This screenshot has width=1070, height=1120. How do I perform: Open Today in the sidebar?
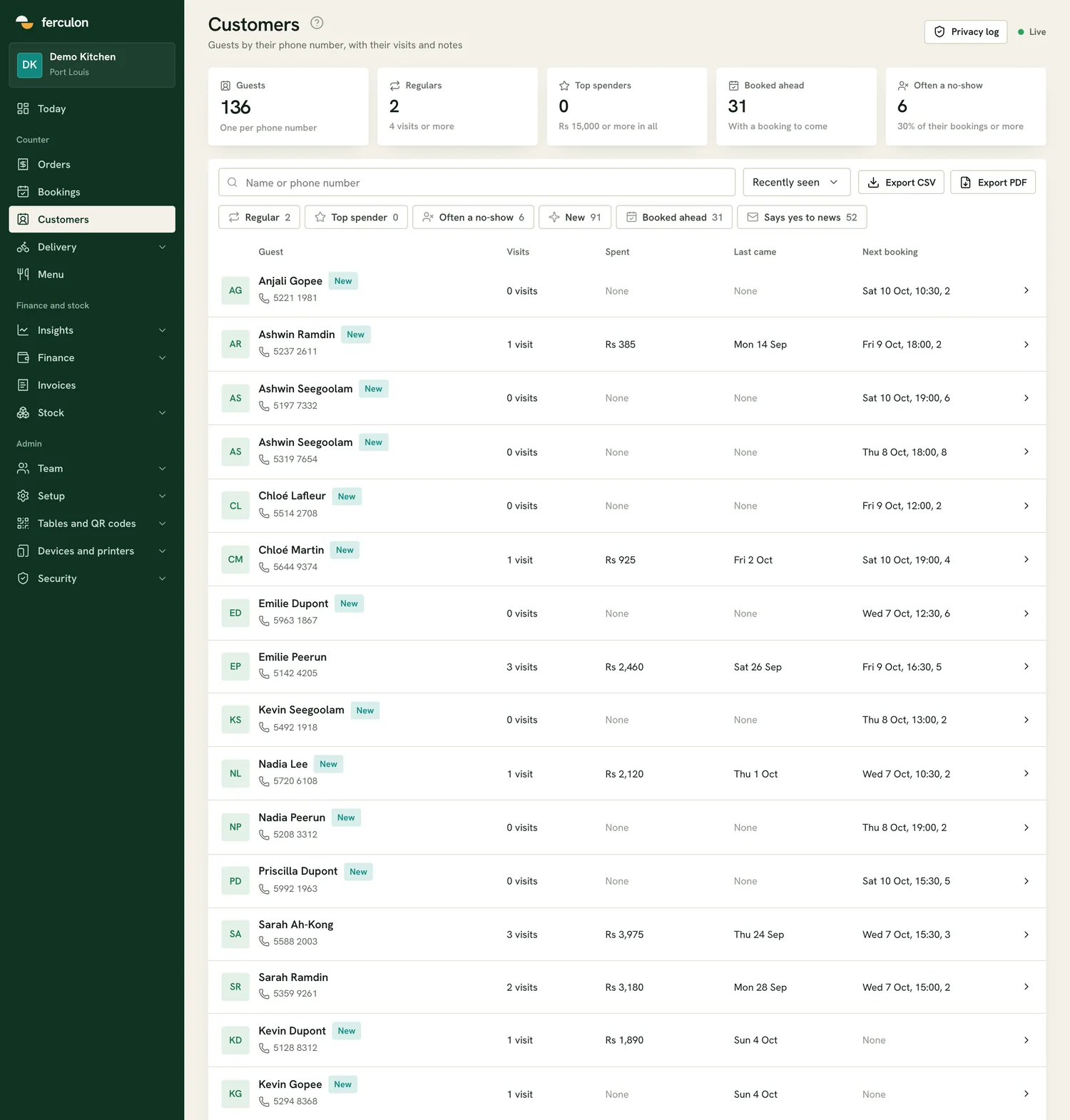tap(92, 108)
